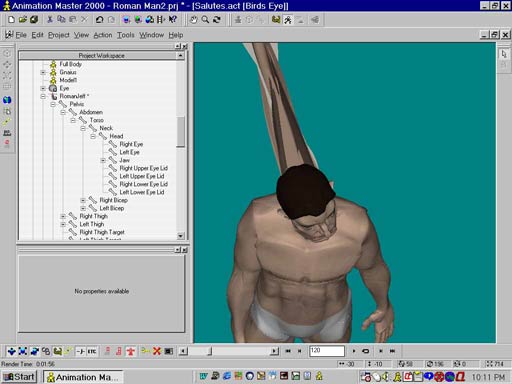Click the play forward button
The image size is (512, 384).
coord(354,351)
